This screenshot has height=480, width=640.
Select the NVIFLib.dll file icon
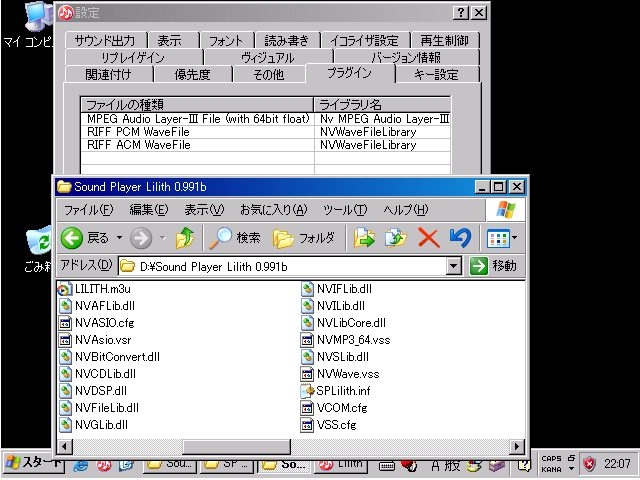pos(307,289)
